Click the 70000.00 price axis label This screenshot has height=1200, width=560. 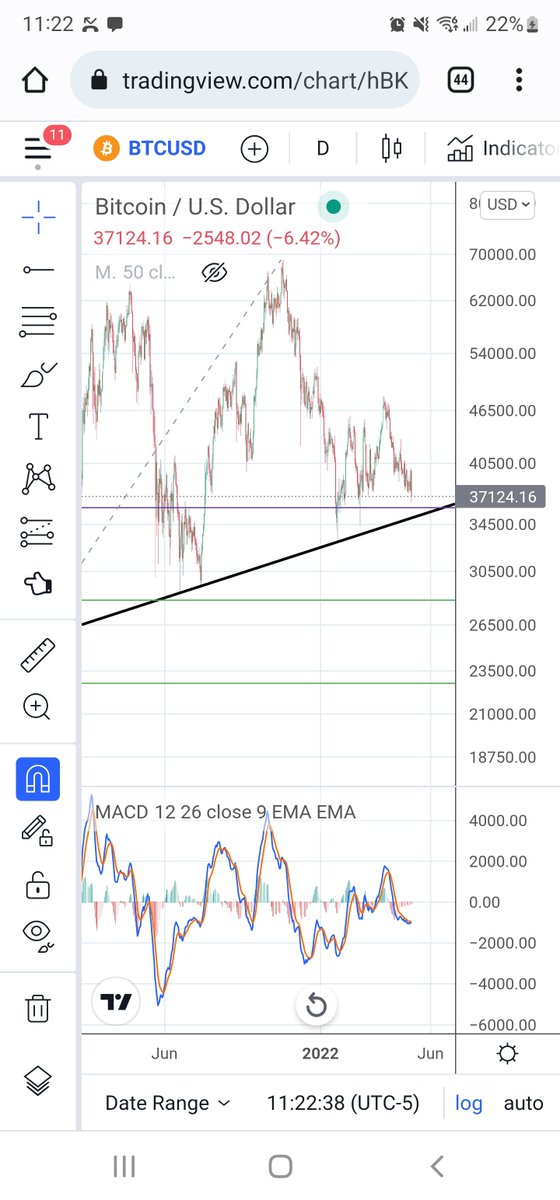pos(503,254)
